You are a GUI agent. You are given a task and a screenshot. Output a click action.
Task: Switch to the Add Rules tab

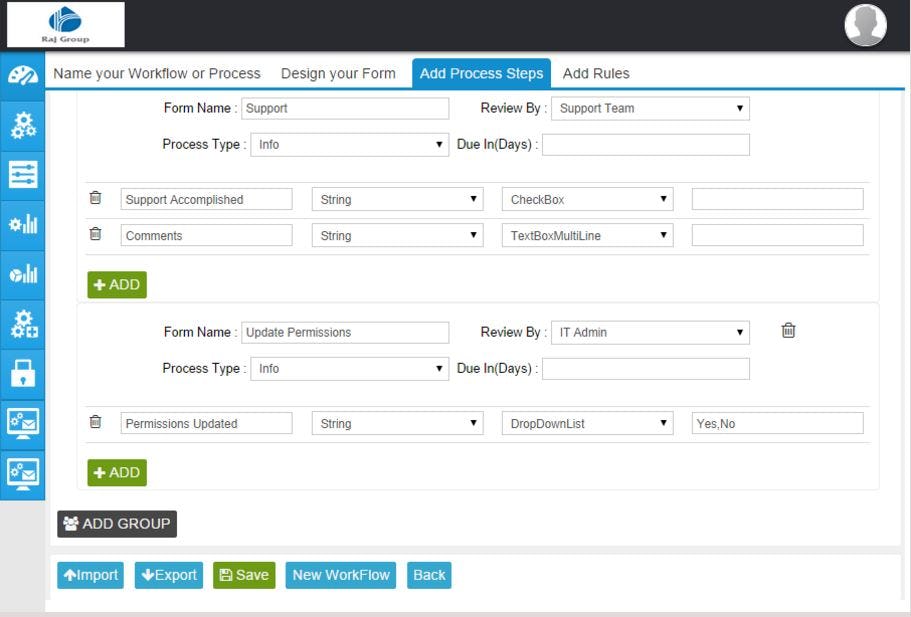click(596, 73)
